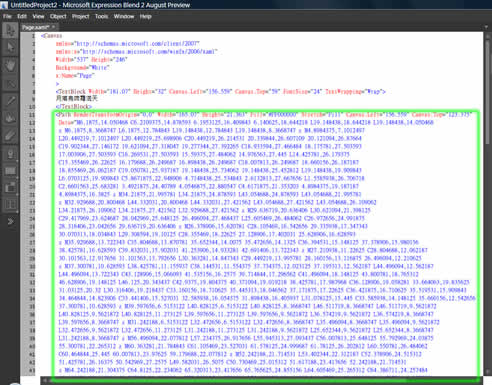Open the Tools menu
The height and width of the screenshot is (385, 492).
click(101, 16)
